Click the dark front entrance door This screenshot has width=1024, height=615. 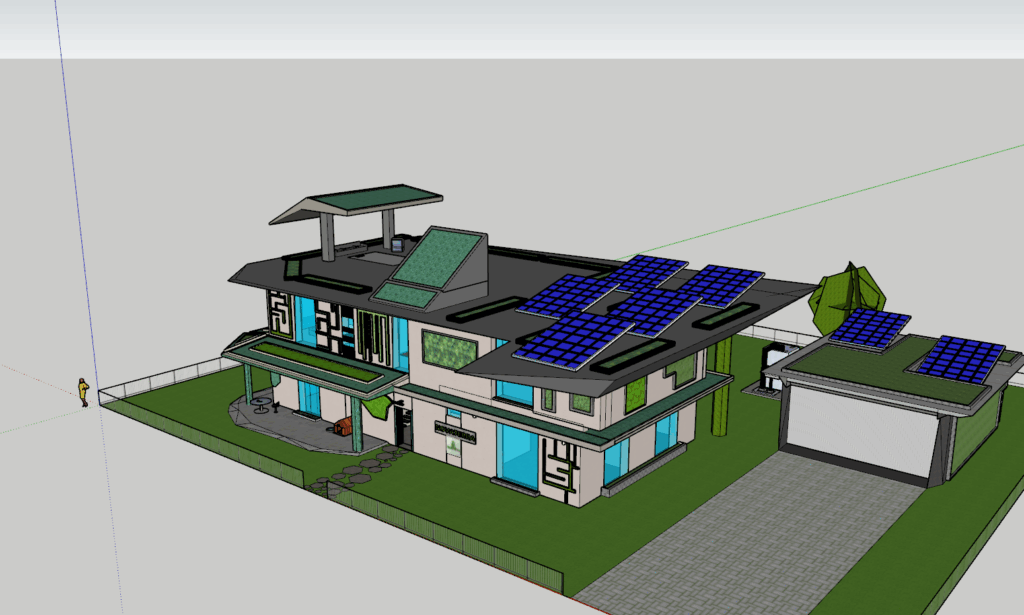click(403, 425)
